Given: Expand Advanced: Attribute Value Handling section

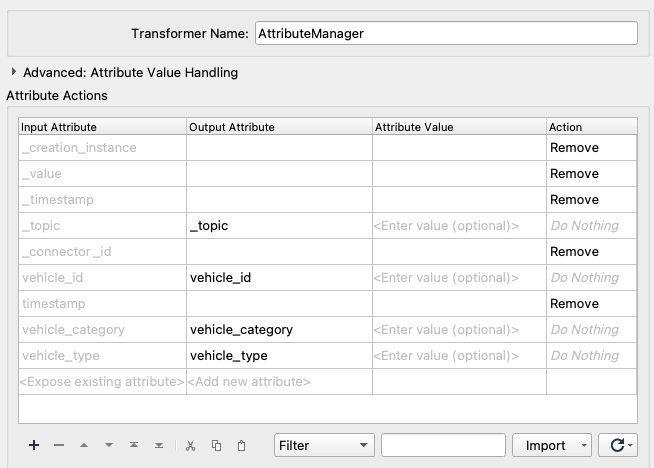Looking at the screenshot, I should [14, 72].
